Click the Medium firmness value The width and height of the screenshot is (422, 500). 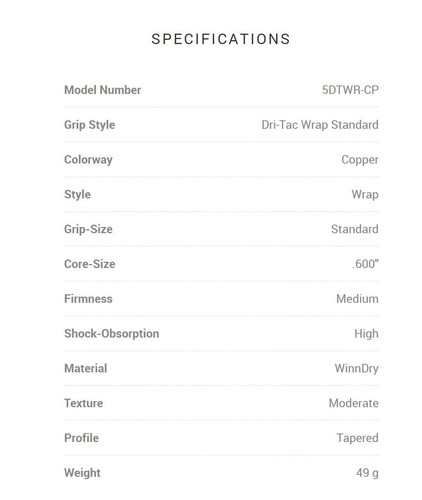357,299
